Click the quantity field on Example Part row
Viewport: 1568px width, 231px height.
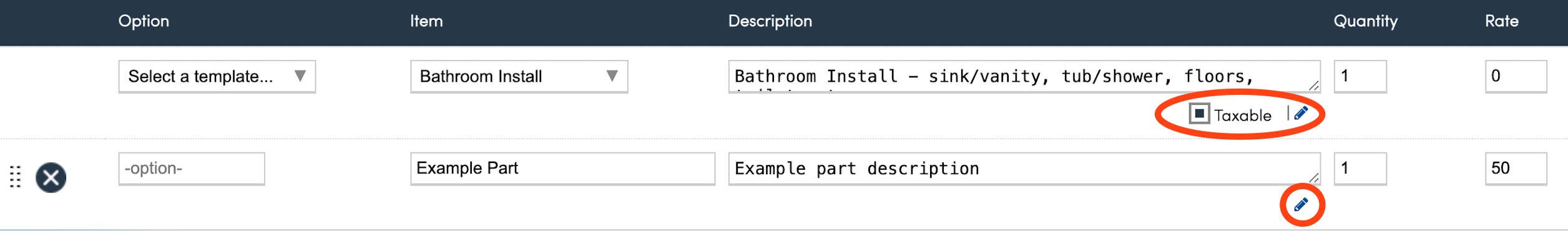pyautogui.click(x=1360, y=169)
